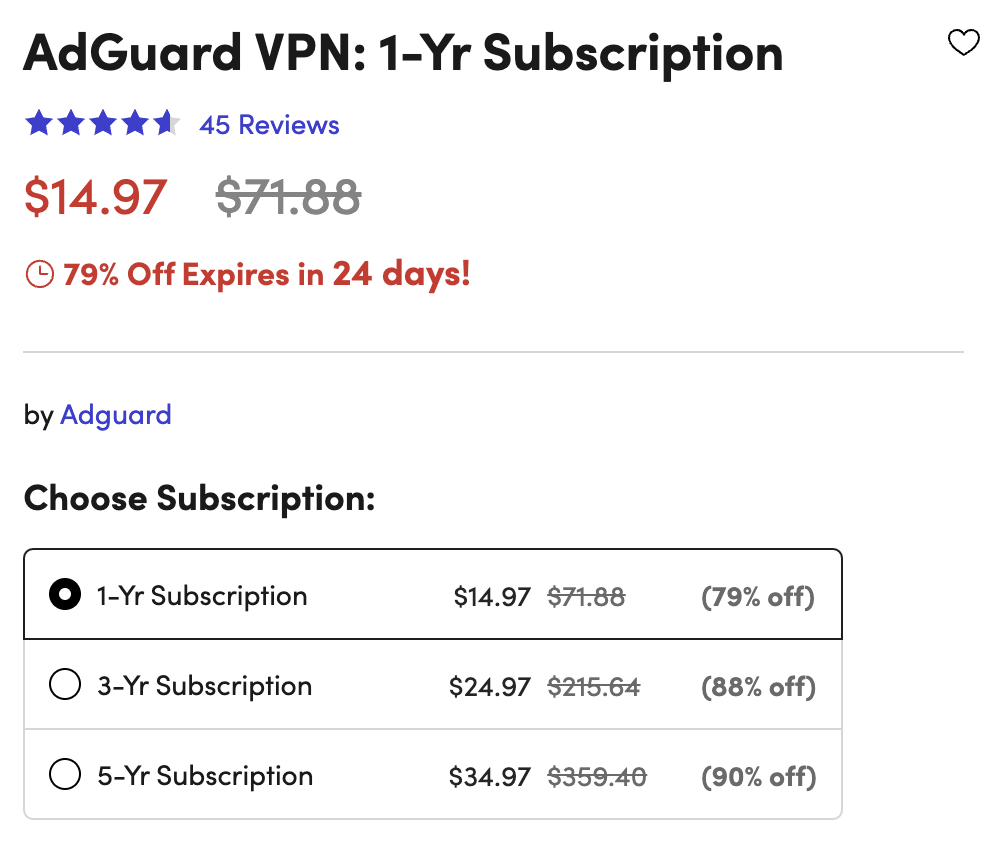1004x844 pixels.
Task: Click the 3-Yr Subscription label text
Action: 204,686
